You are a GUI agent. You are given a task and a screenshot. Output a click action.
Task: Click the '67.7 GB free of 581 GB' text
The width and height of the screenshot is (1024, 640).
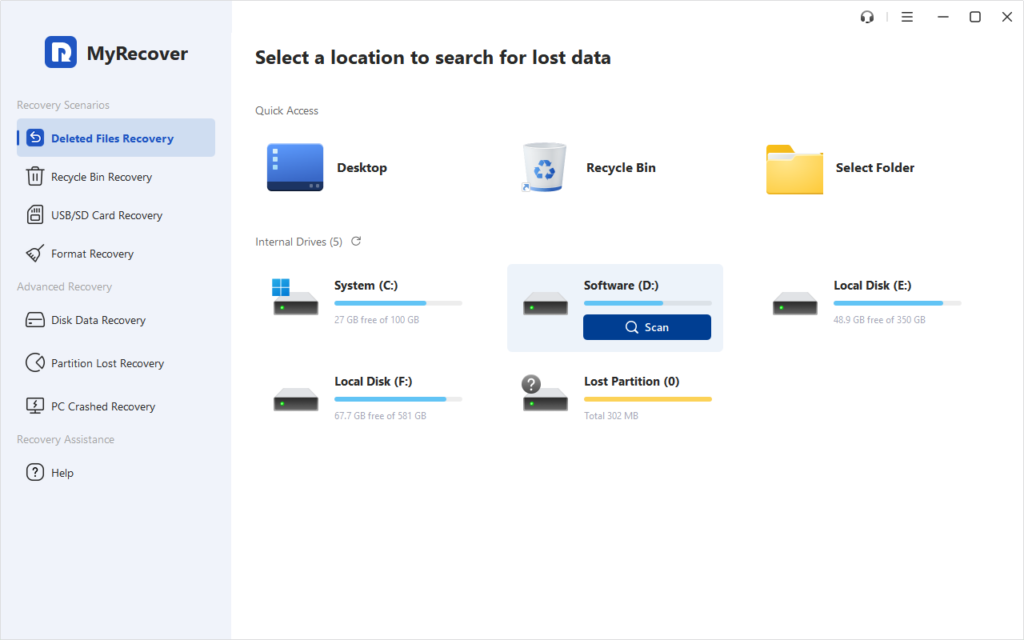coord(380,416)
